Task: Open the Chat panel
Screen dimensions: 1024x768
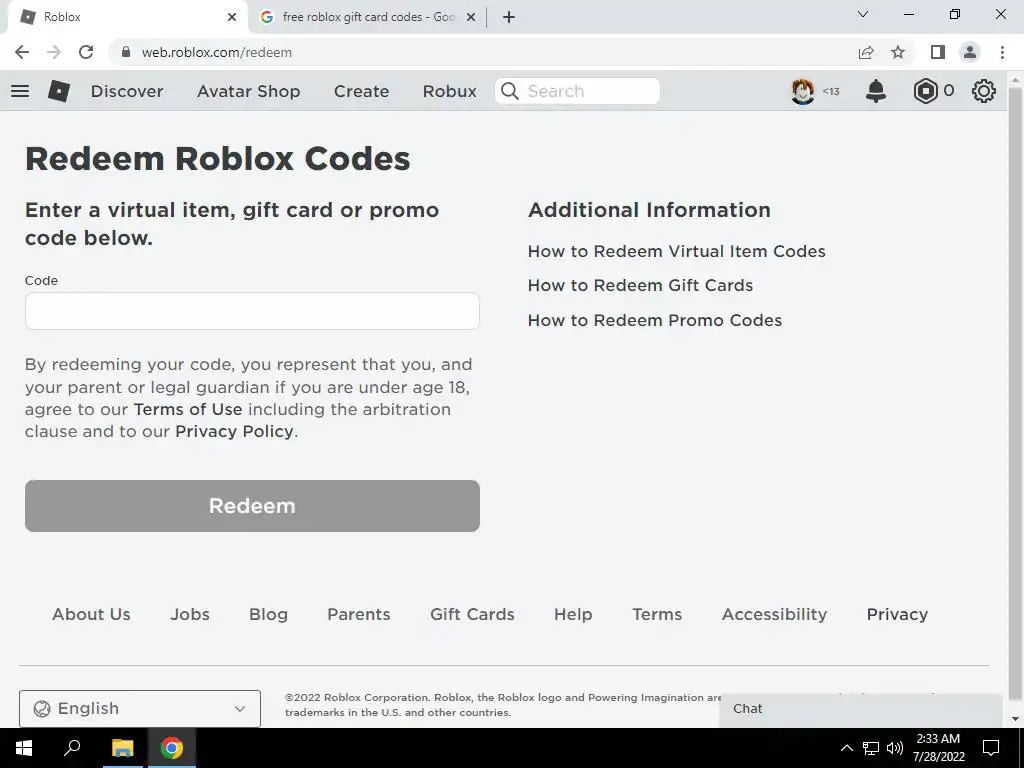Action: (861, 709)
